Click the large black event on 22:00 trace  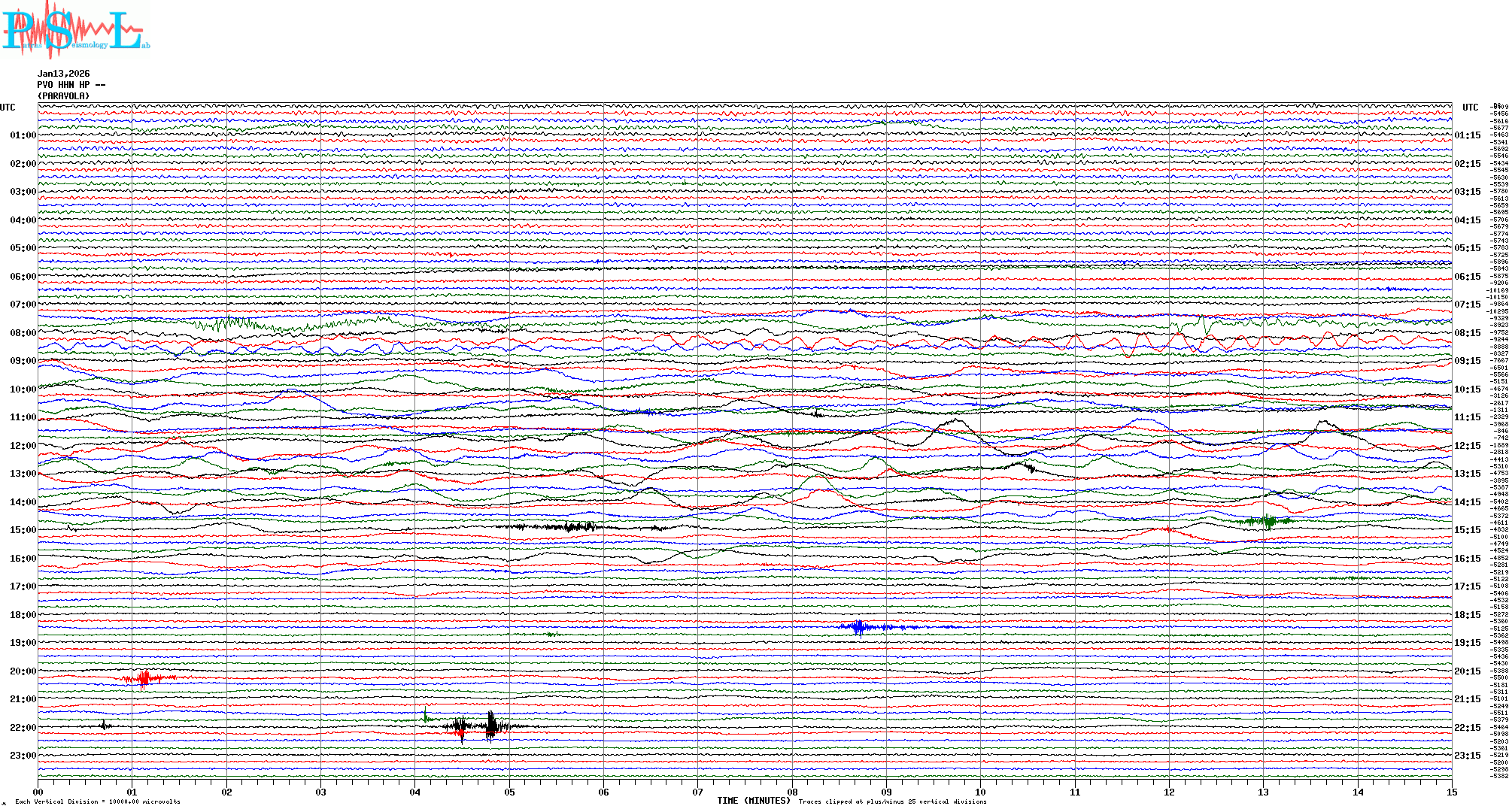click(490, 726)
